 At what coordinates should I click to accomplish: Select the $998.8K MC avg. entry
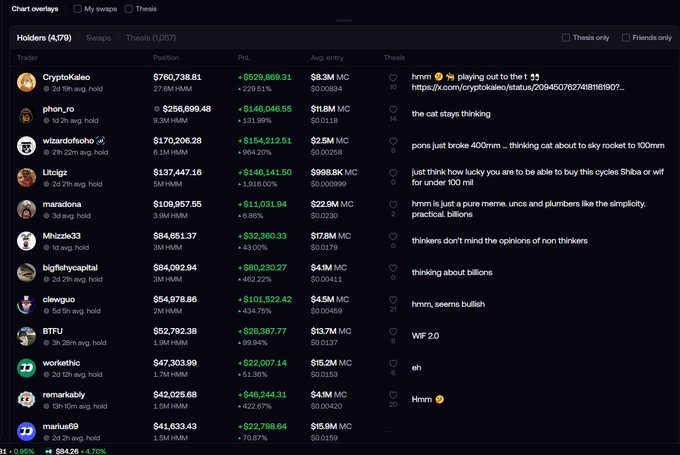click(x=334, y=172)
